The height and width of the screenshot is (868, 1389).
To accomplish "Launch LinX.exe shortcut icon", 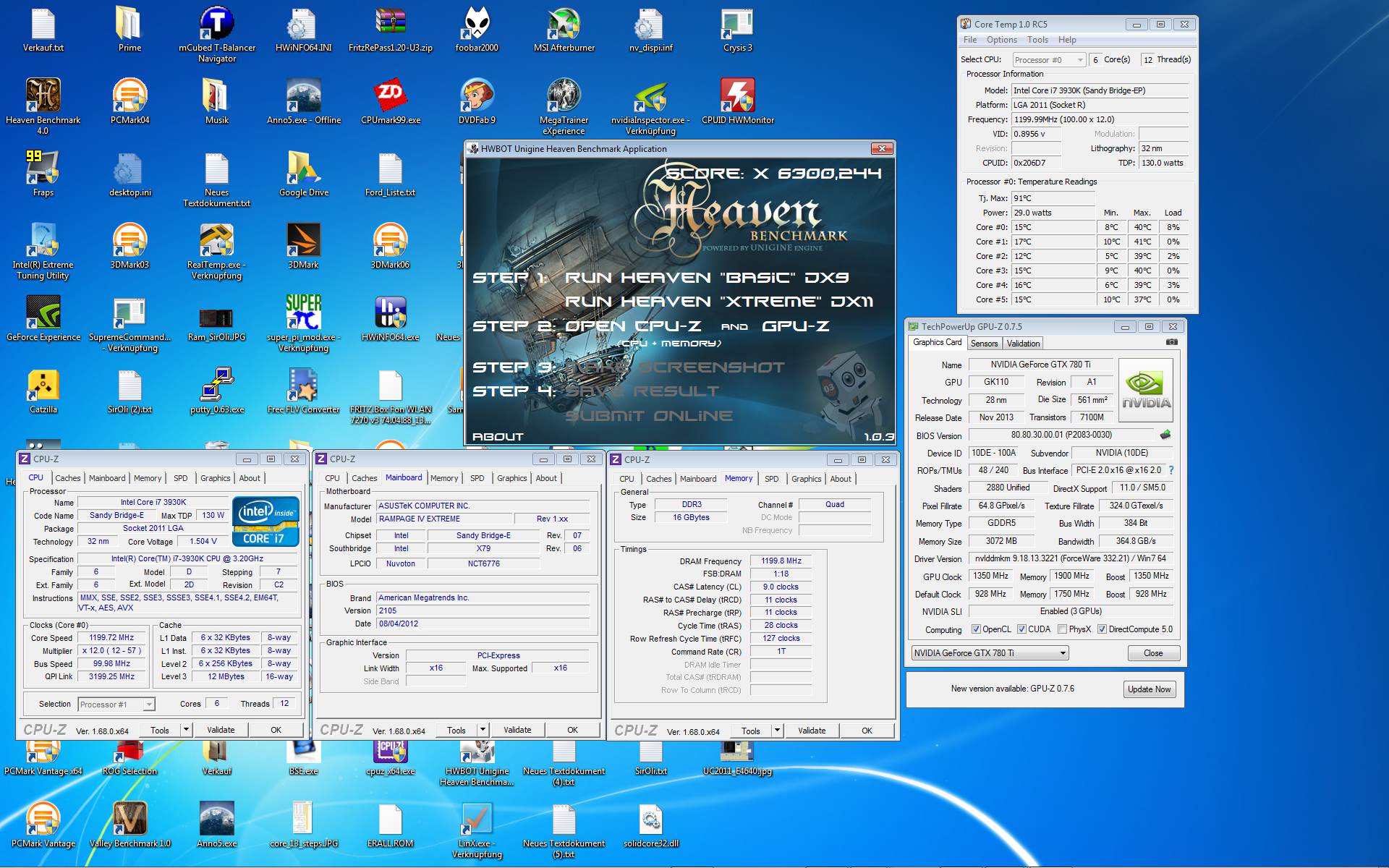I will pos(477,830).
